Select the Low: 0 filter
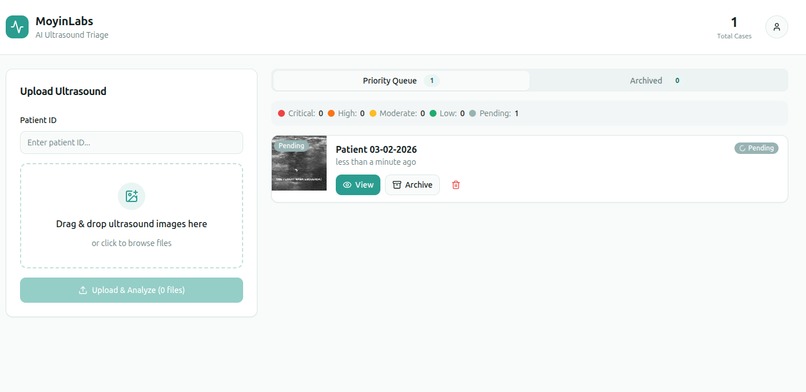 click(x=447, y=113)
